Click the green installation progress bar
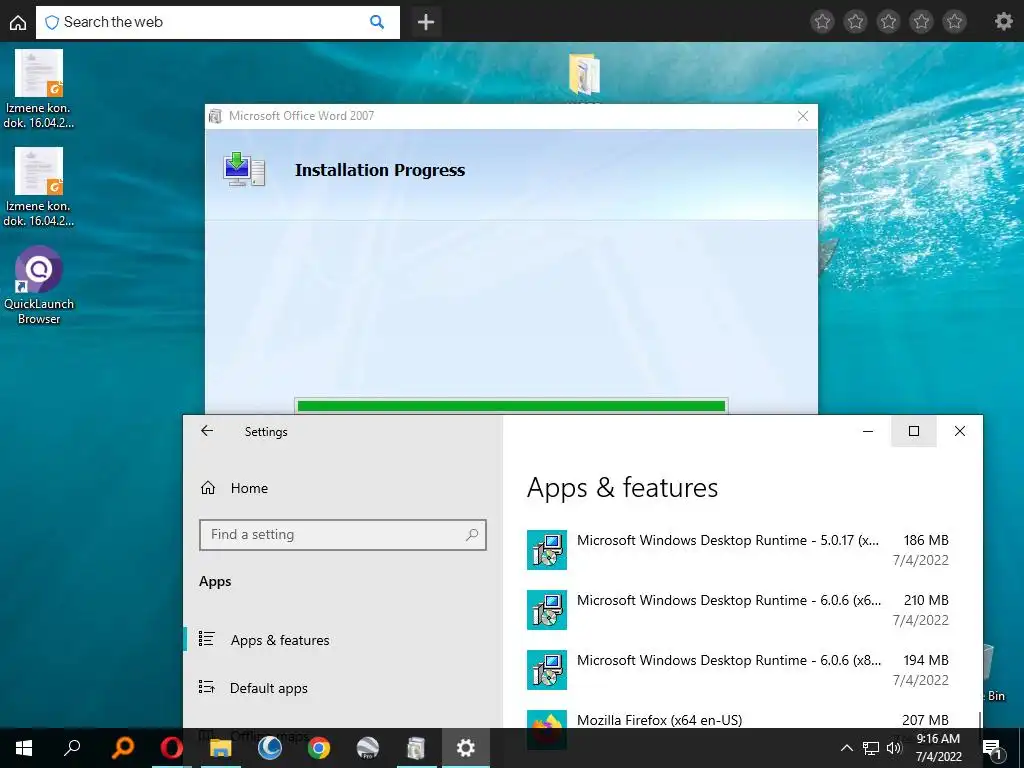Image resolution: width=1024 pixels, height=768 pixels. point(511,406)
